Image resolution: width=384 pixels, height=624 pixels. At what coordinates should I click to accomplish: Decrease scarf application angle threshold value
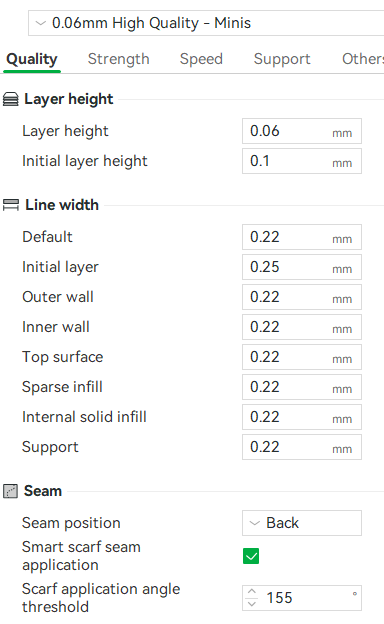tap(251, 604)
